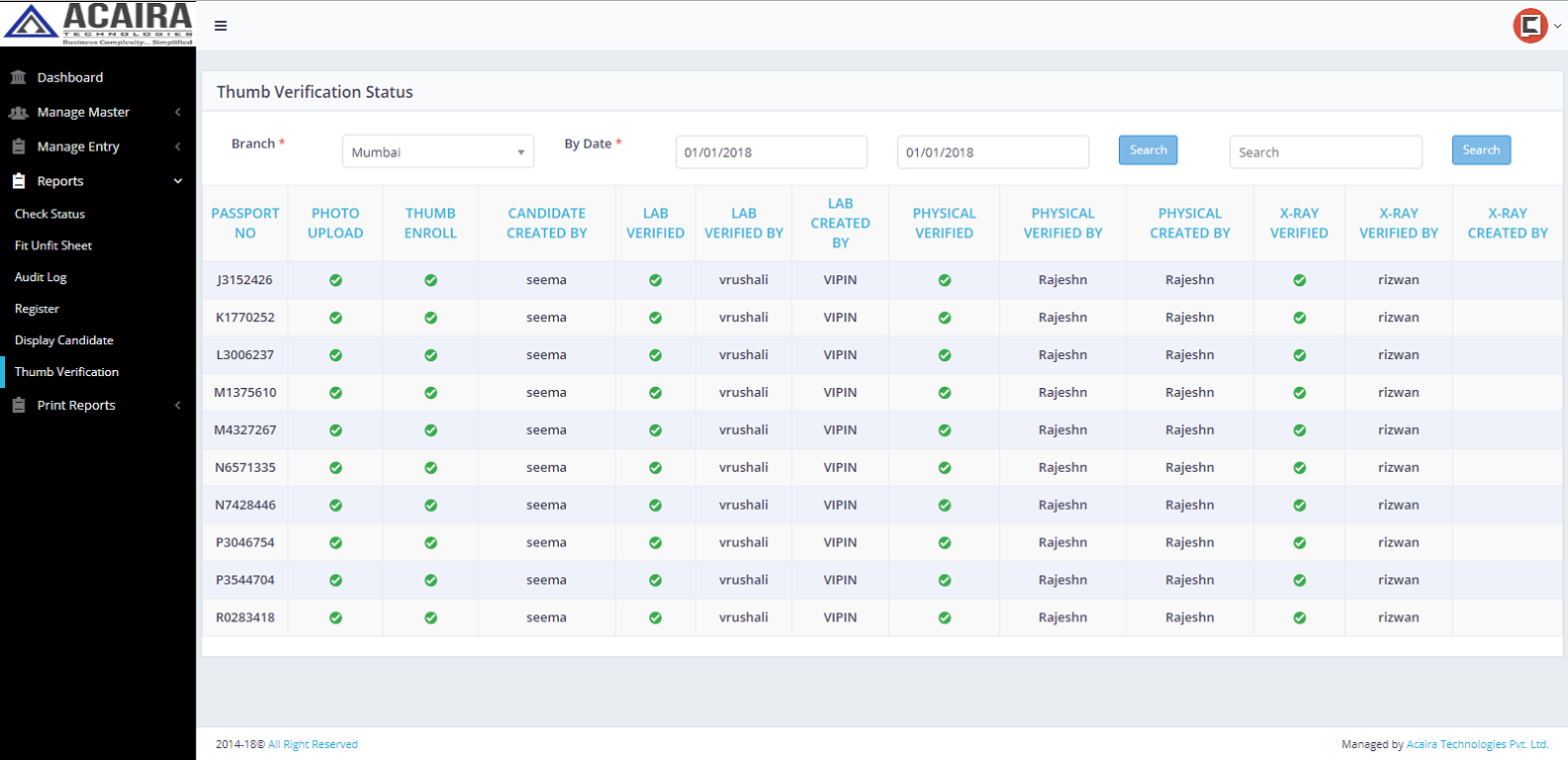Screen dimensions: 1568x760
Task: Select Audit Log in the sidebar
Action: tap(41, 277)
